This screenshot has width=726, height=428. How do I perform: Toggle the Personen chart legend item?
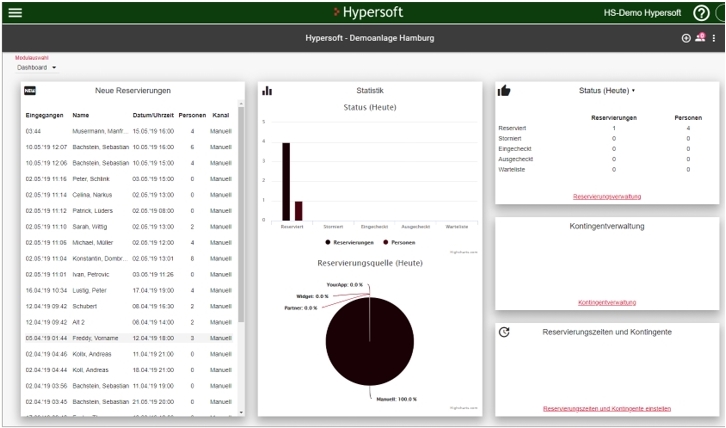point(399,242)
